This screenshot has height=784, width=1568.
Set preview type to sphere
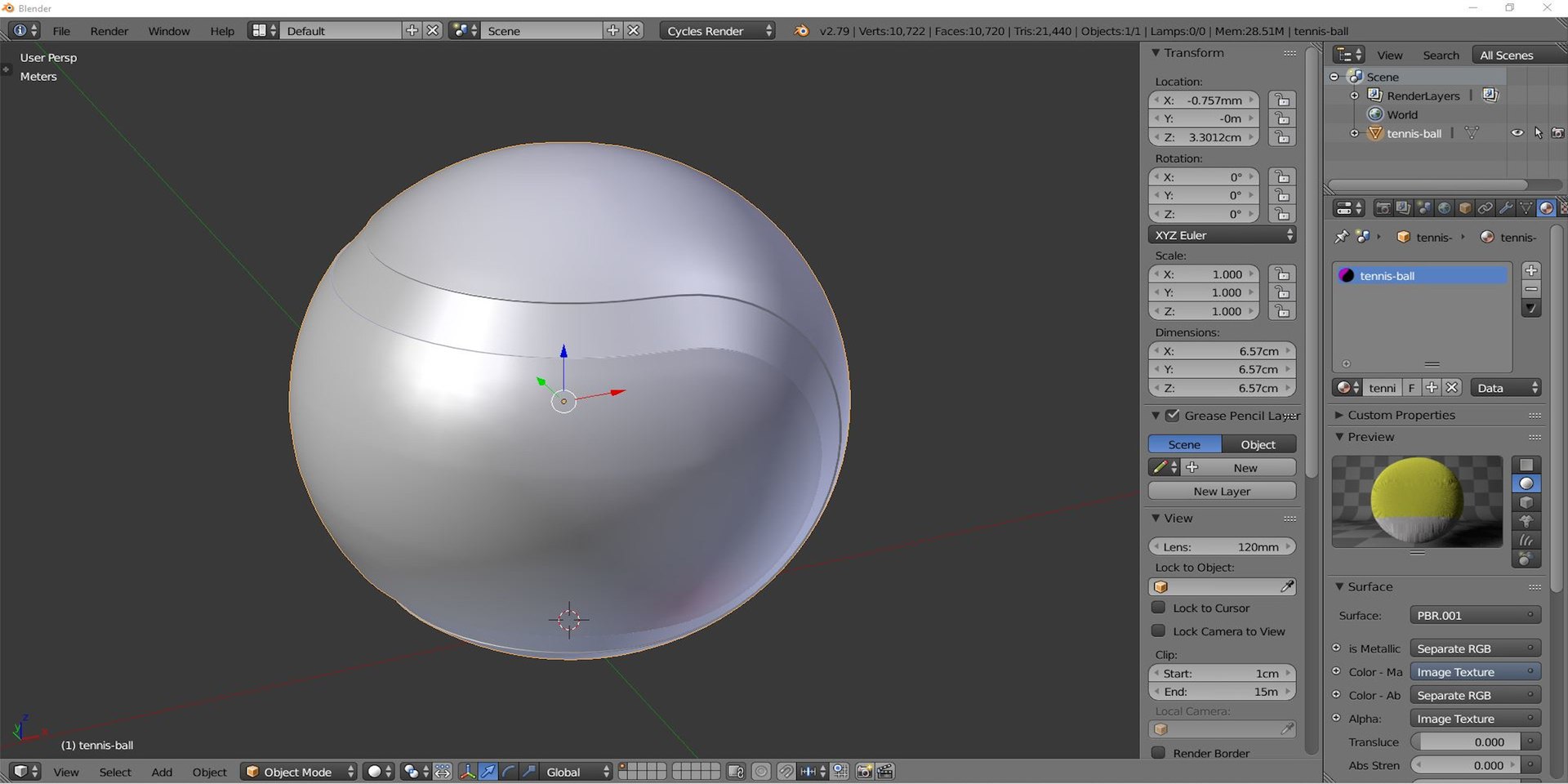coord(1526,483)
